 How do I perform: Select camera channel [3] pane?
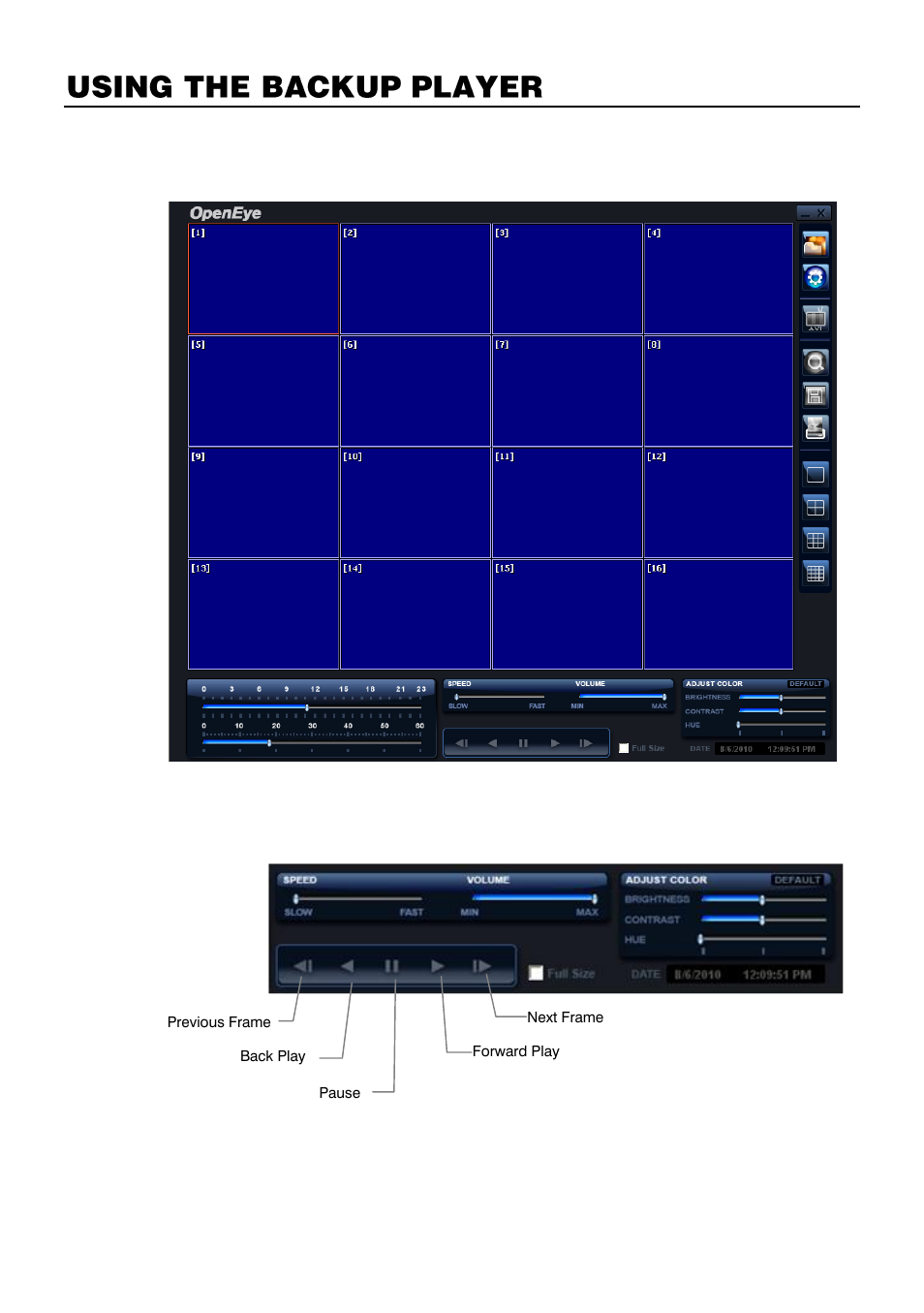click(x=568, y=279)
